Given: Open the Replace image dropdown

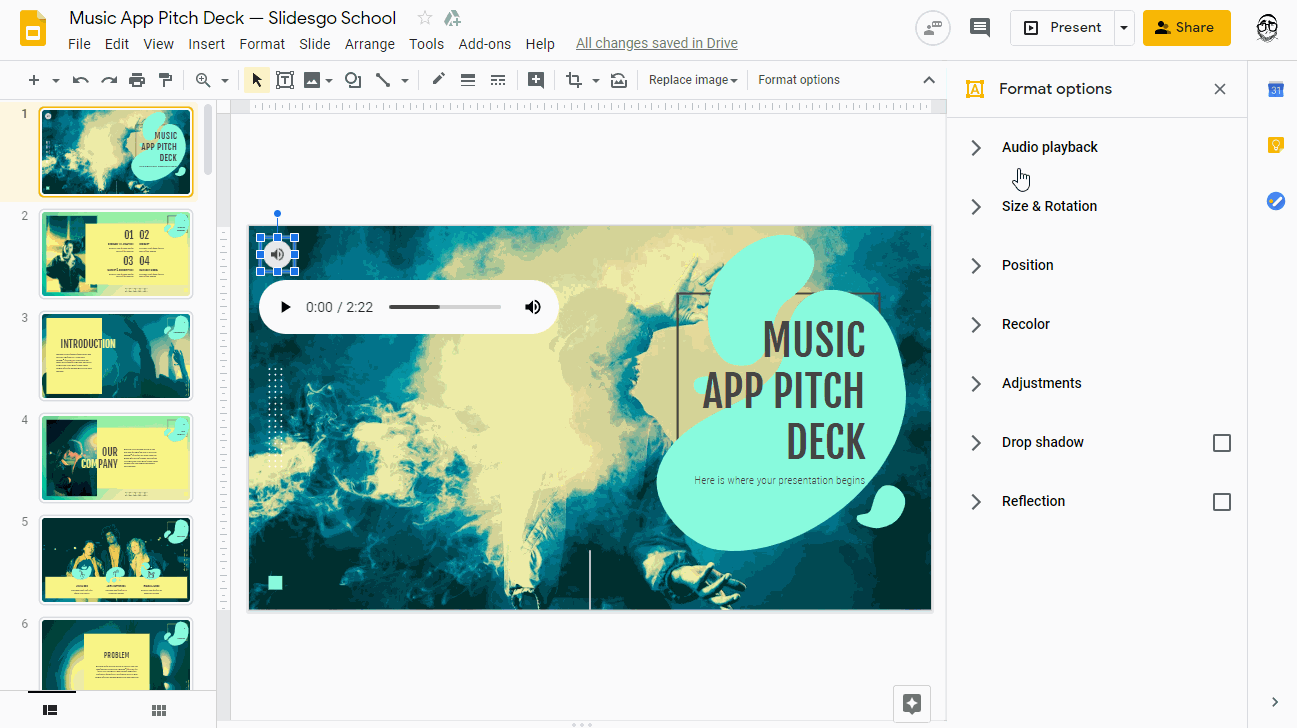Looking at the screenshot, I should coord(692,79).
